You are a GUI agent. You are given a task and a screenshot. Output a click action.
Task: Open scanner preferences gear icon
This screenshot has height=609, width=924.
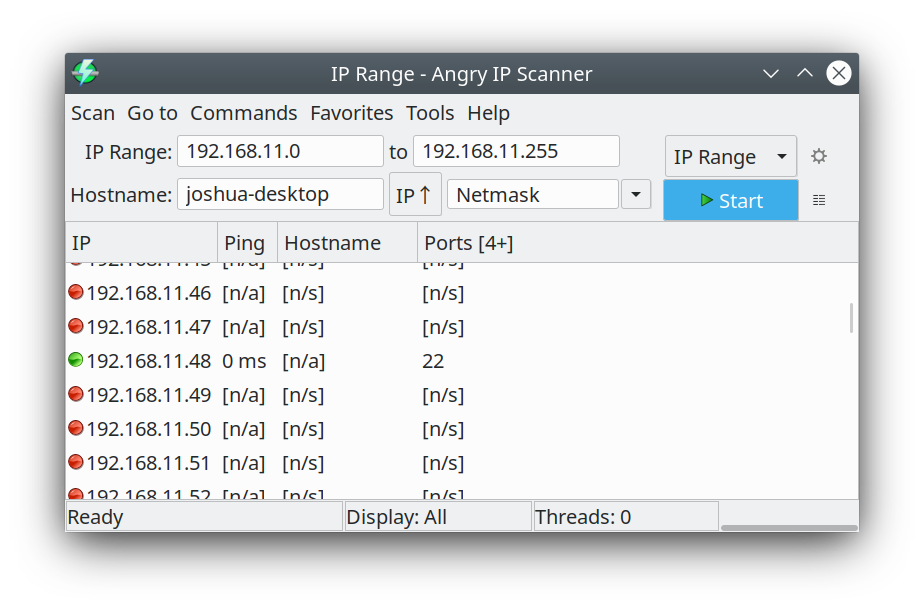[819, 156]
